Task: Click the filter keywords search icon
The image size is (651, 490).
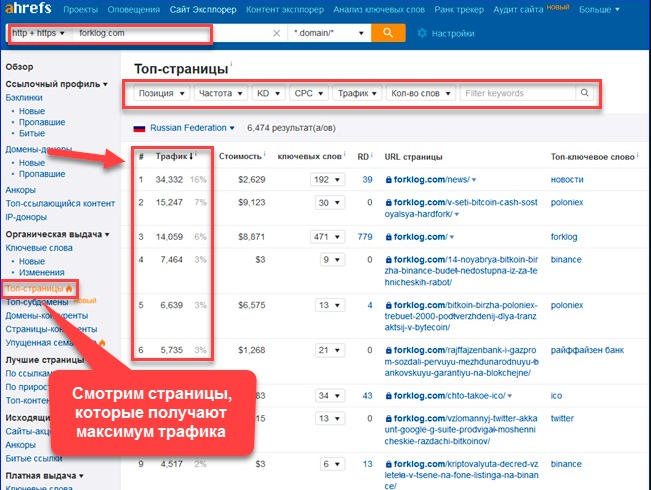Action: (584, 93)
